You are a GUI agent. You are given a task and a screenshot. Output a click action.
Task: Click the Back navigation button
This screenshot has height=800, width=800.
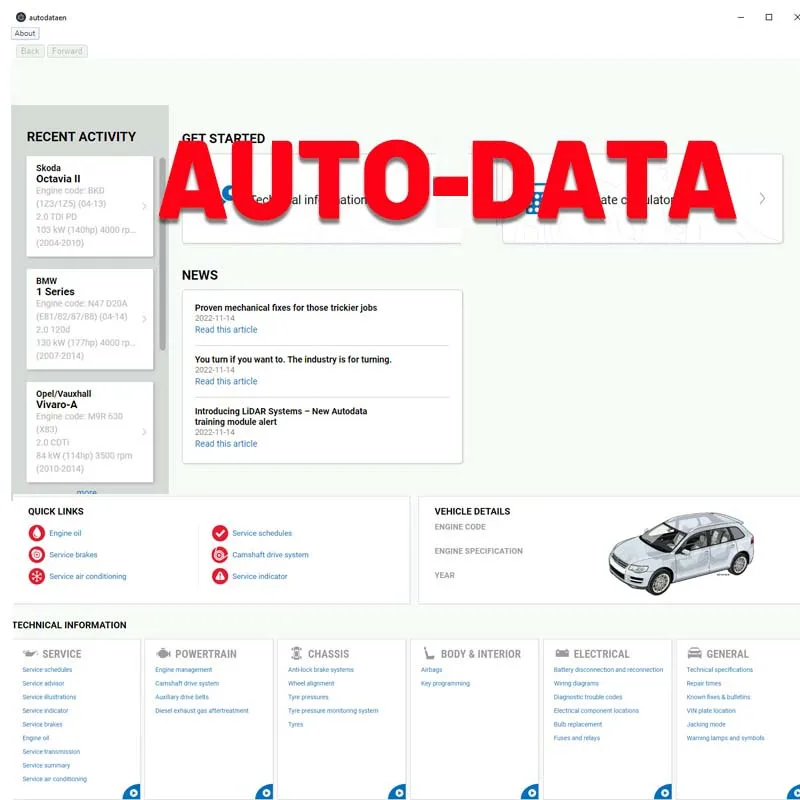pos(30,51)
